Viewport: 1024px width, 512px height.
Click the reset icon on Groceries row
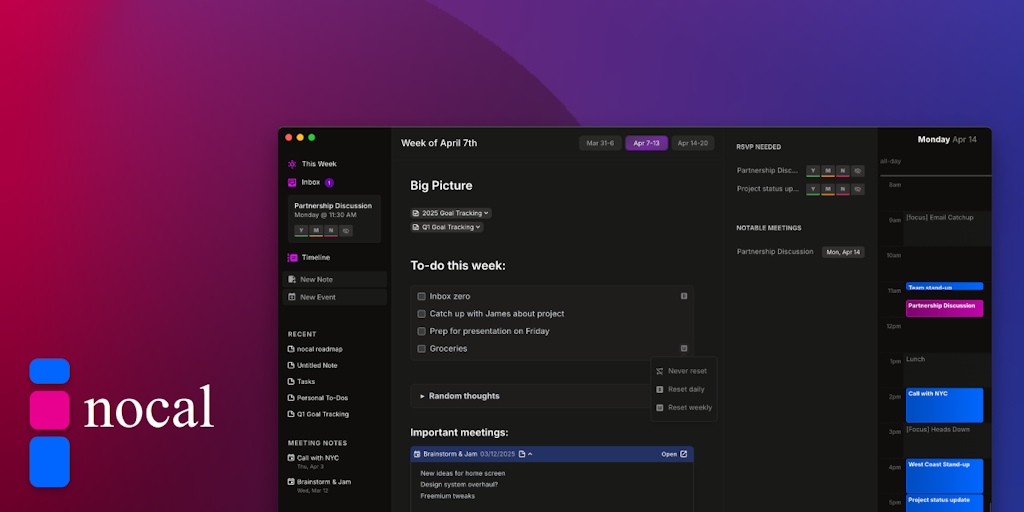coord(684,348)
